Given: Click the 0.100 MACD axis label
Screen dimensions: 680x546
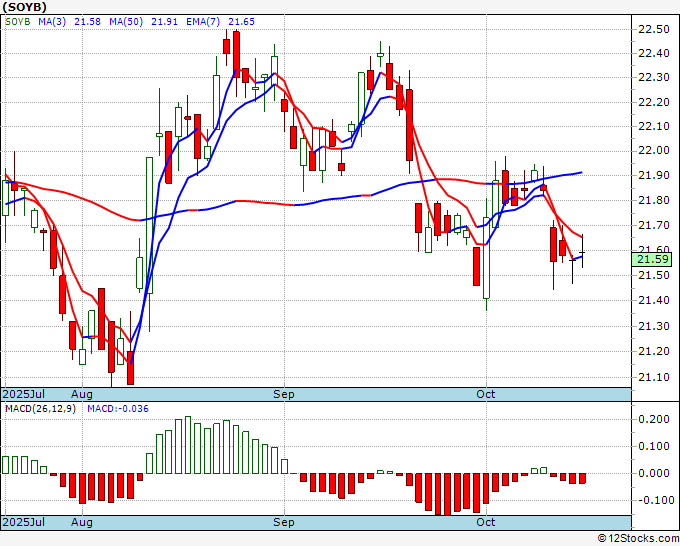Looking at the screenshot, I should click(654, 446).
